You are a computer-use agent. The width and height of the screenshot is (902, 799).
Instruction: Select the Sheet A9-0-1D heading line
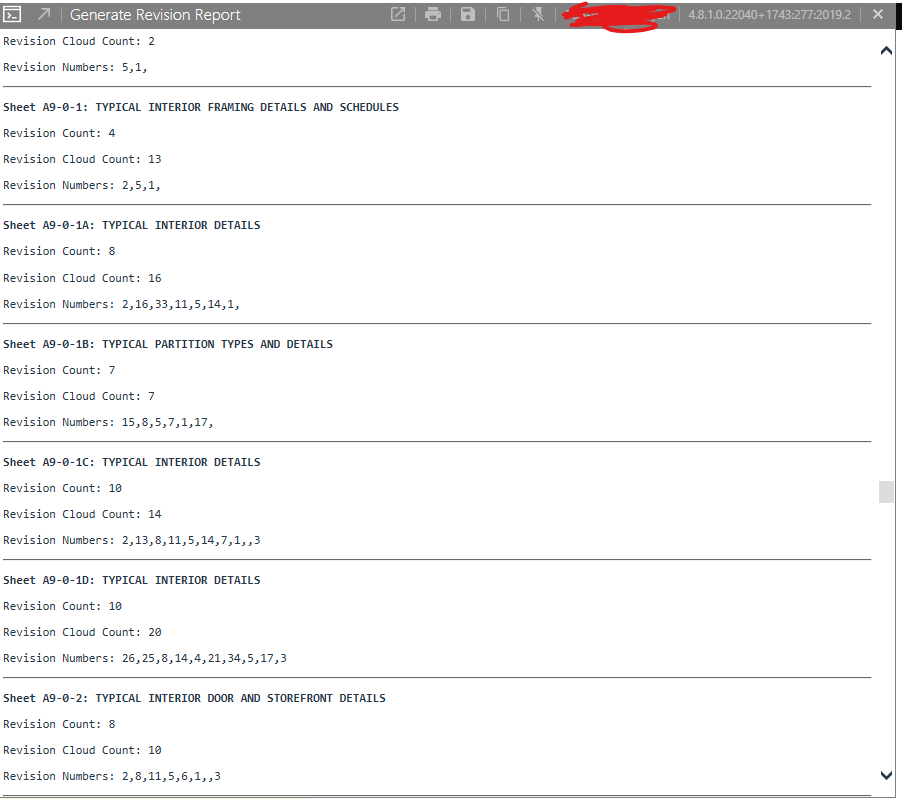point(132,579)
